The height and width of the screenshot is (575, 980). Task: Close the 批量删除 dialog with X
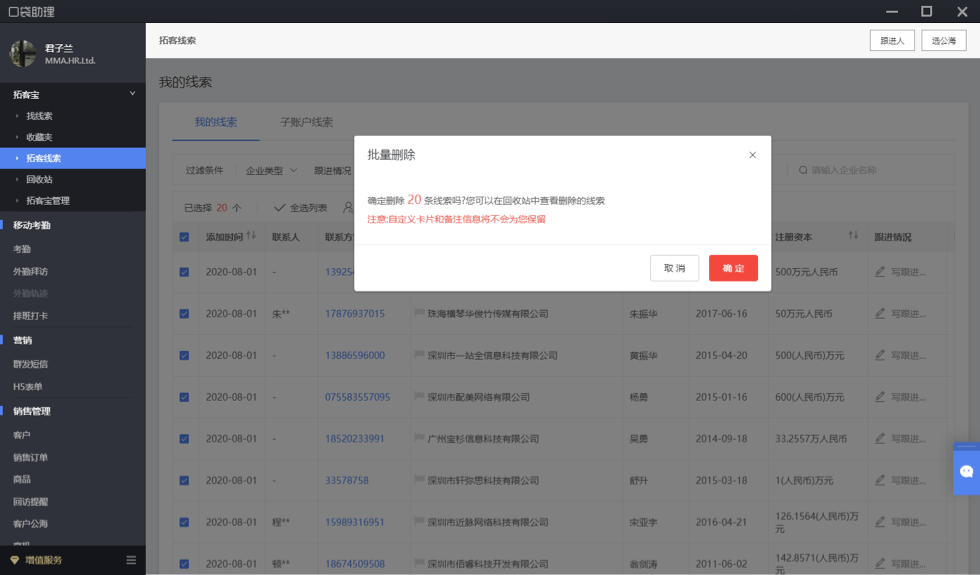752,155
